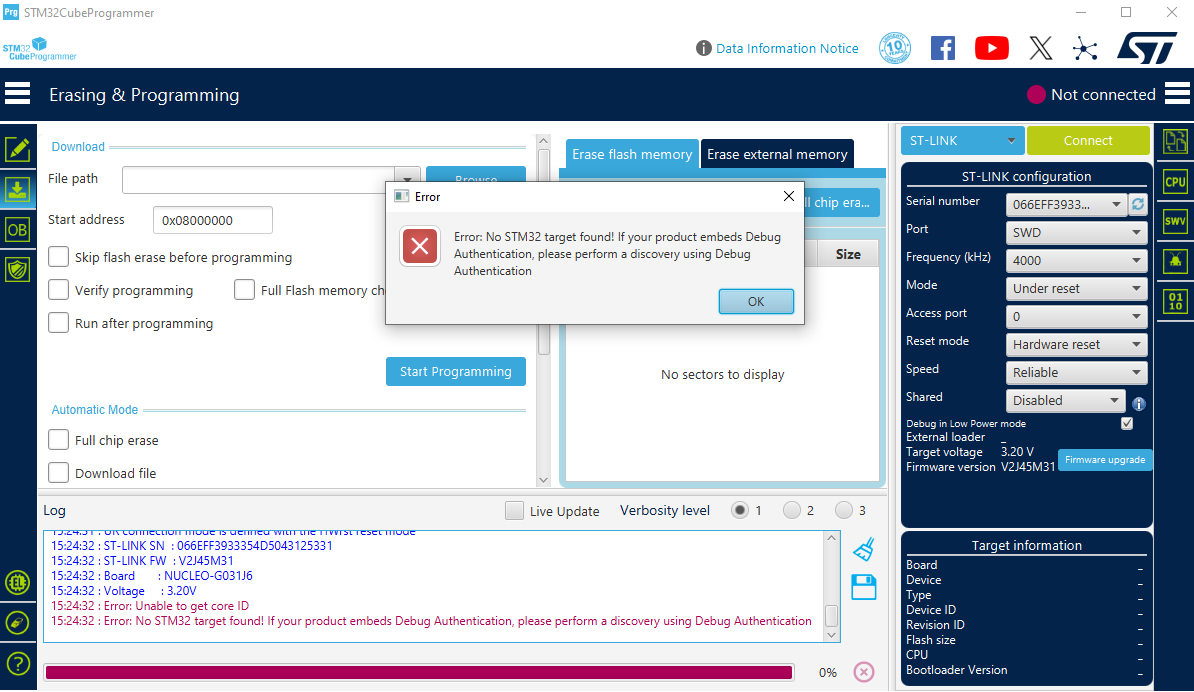Open the memory and file editing pencil icon
The width and height of the screenshot is (1194, 692).
(x=18, y=148)
